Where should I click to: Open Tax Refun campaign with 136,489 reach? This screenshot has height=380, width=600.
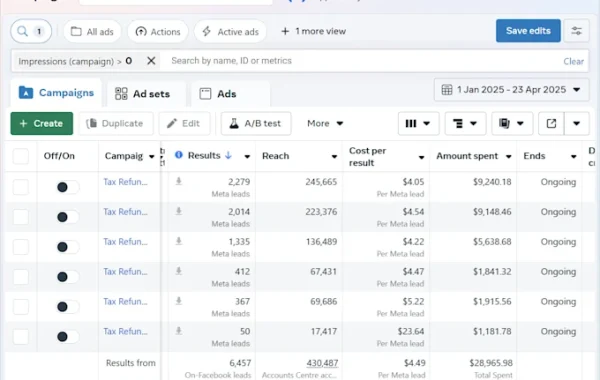click(x=125, y=241)
